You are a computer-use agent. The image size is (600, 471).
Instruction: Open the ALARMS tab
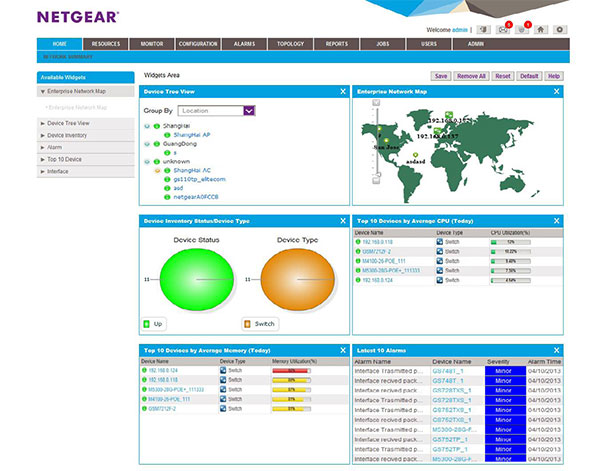click(244, 44)
